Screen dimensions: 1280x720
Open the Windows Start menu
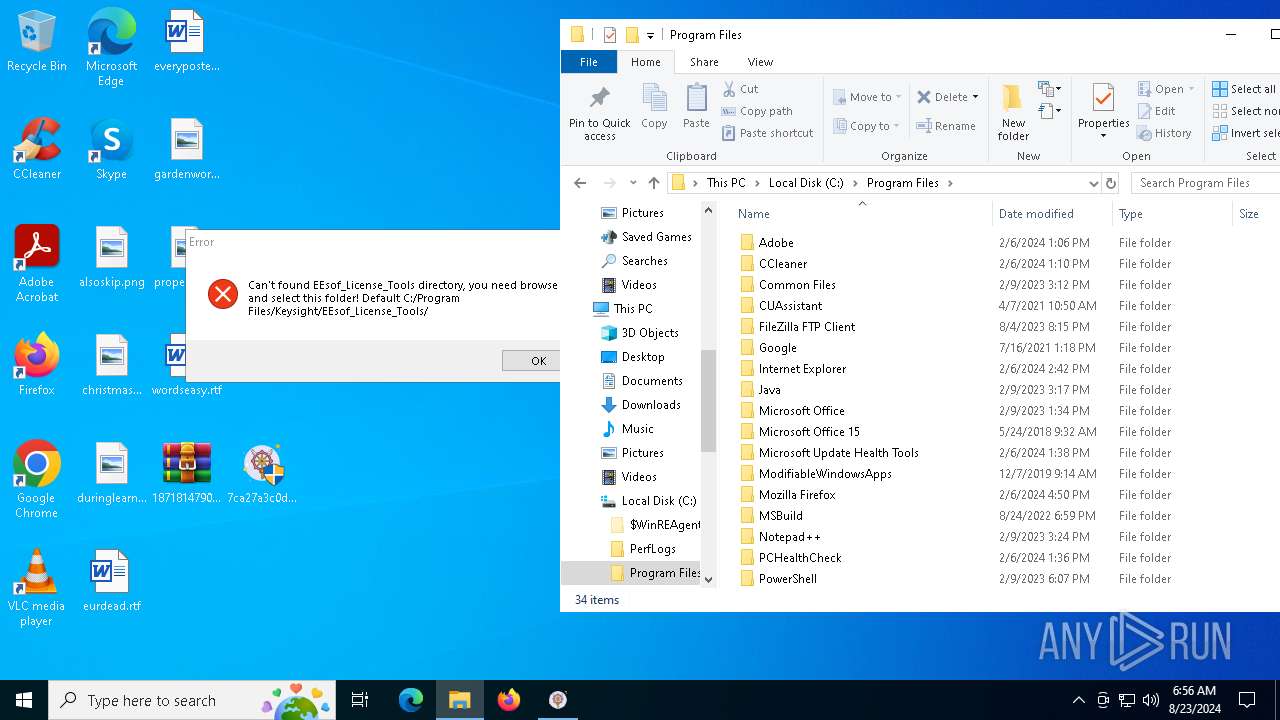[24, 700]
